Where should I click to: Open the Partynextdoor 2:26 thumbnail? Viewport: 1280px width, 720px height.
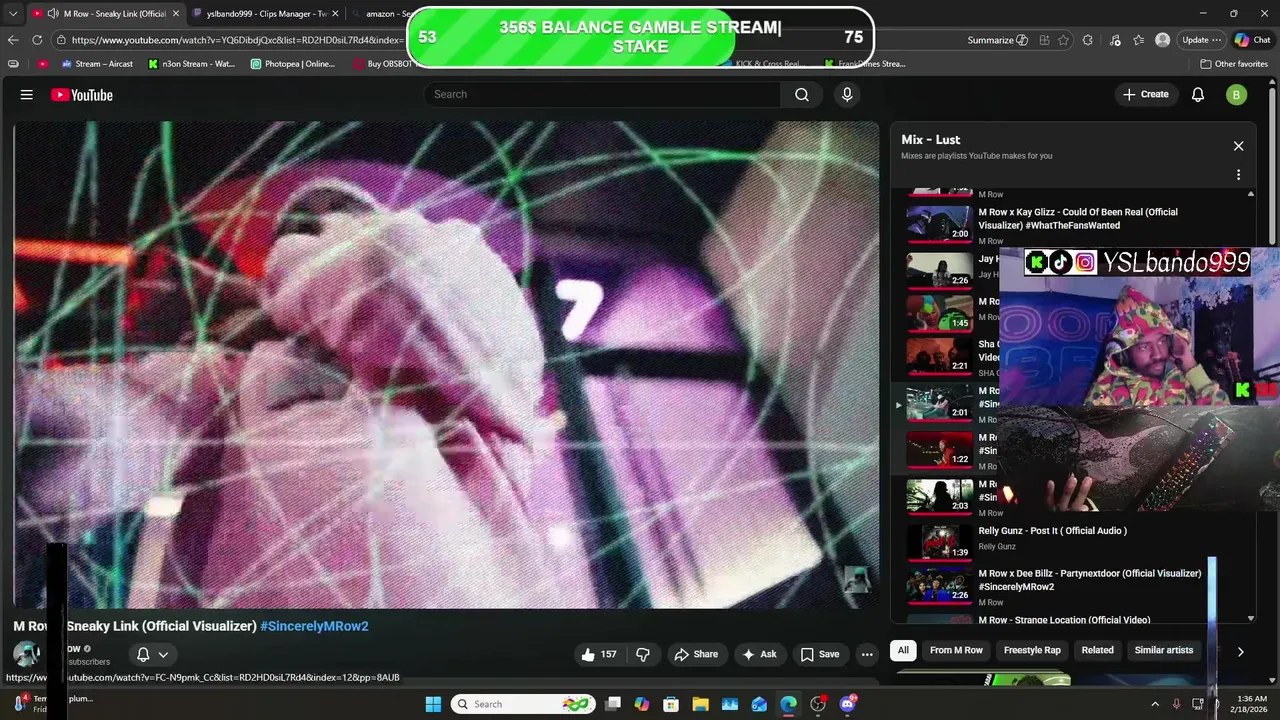pos(939,585)
